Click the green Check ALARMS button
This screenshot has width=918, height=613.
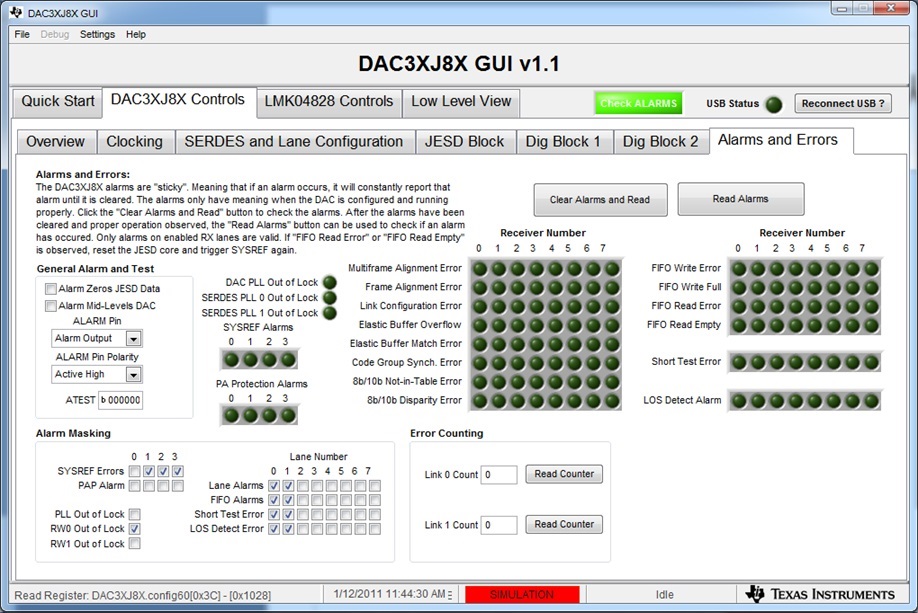[638, 104]
